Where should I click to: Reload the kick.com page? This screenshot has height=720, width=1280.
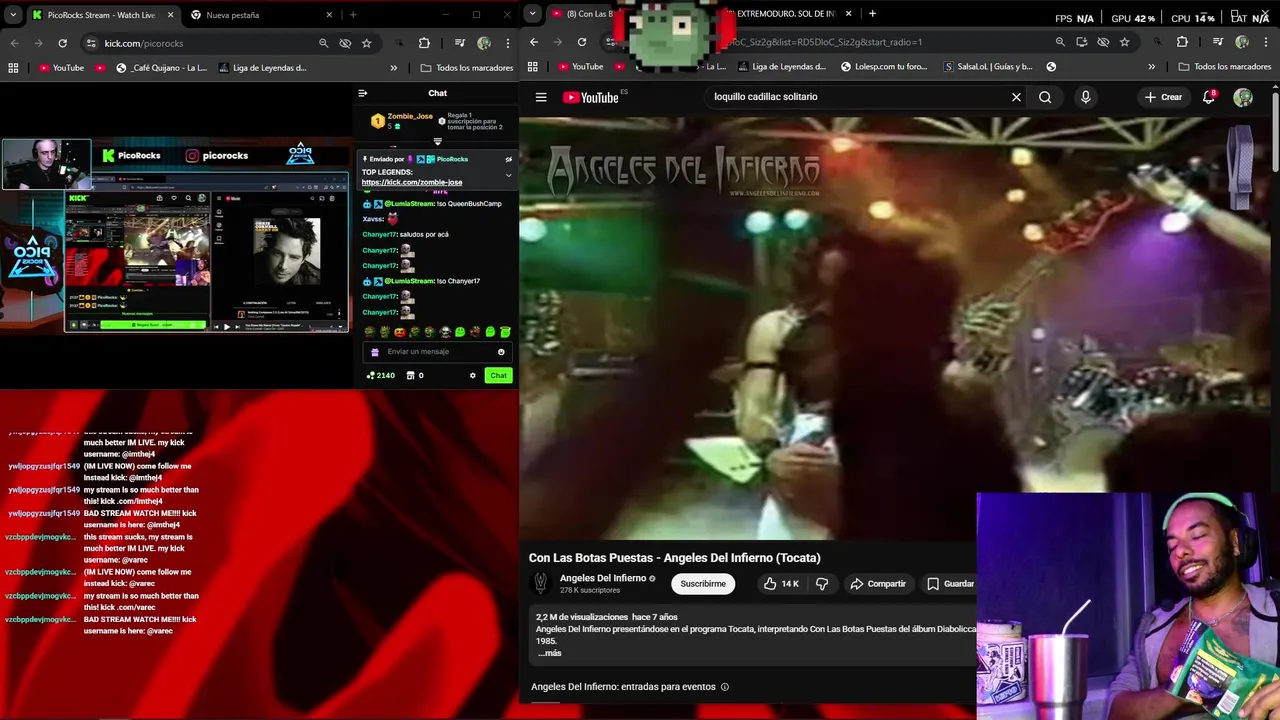pos(62,43)
